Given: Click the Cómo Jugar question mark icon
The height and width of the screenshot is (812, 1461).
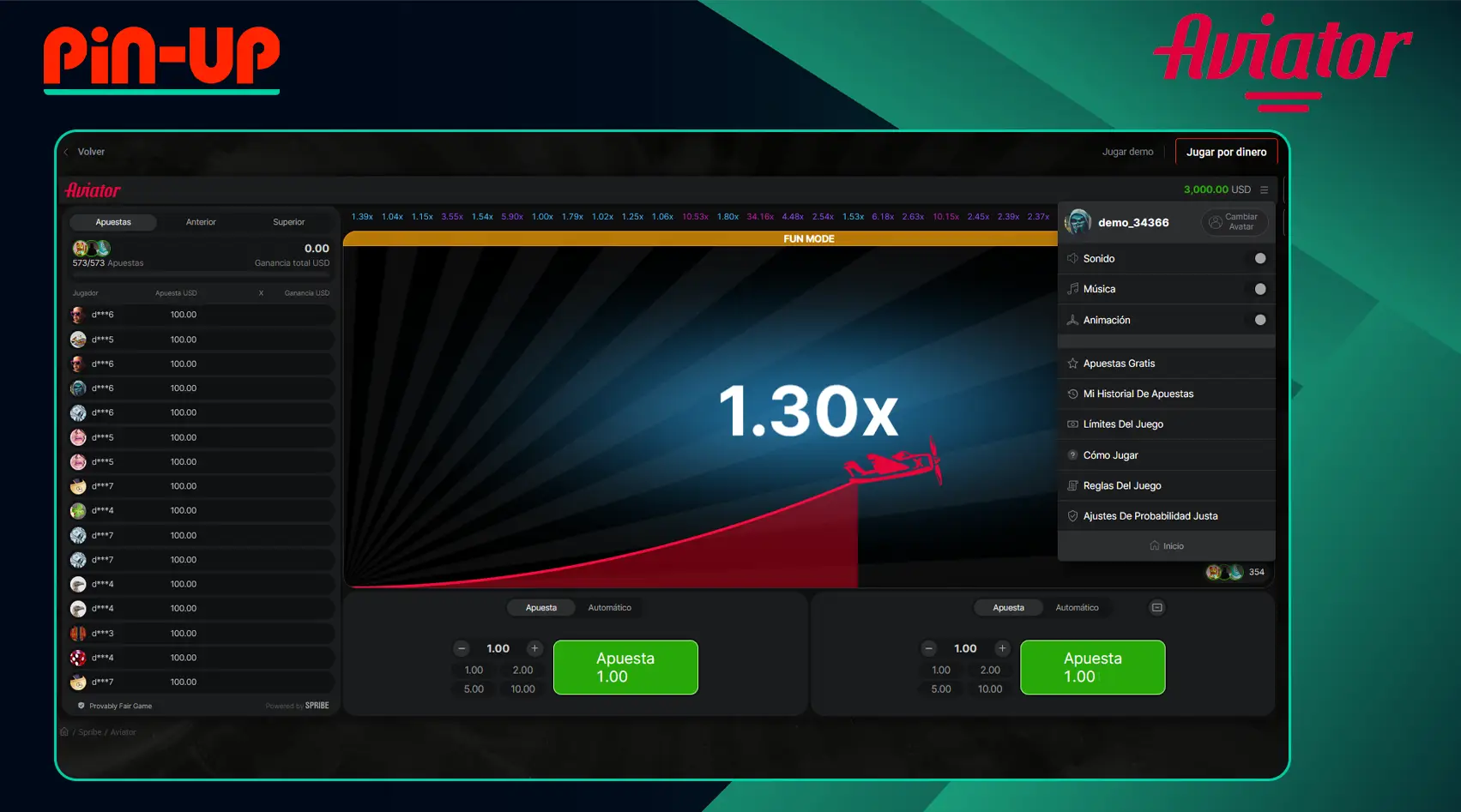Looking at the screenshot, I should click(1072, 455).
